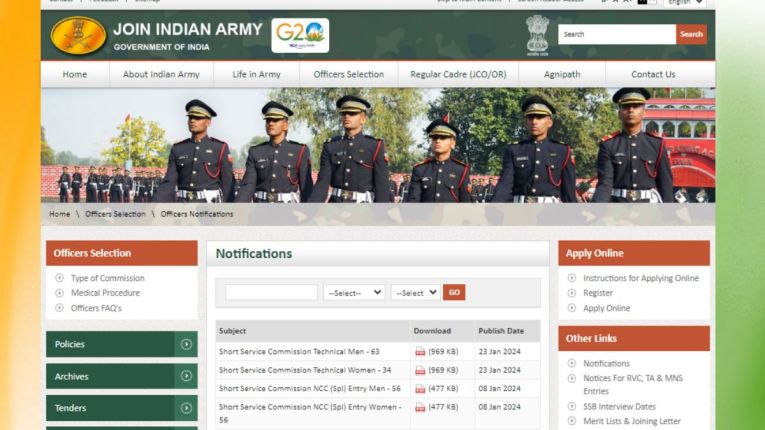Click in the header Search text field
This screenshot has width=765, height=430.
[617, 34]
